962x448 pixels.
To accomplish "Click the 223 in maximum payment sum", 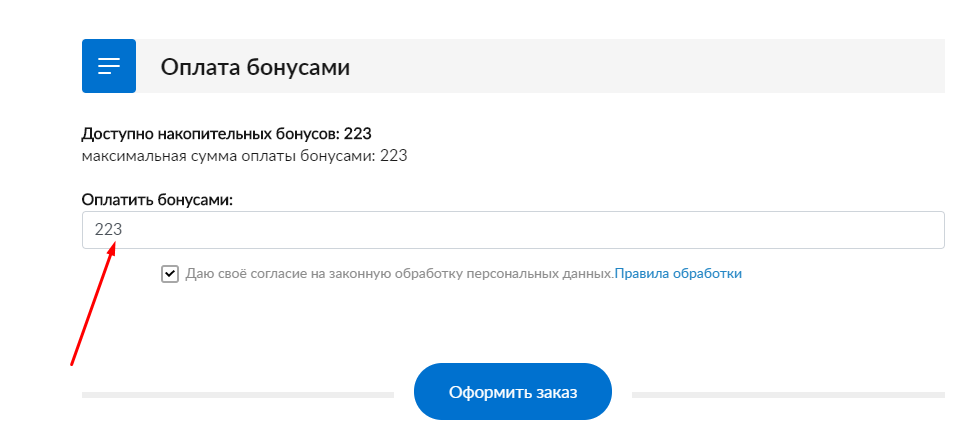I will click(x=393, y=155).
